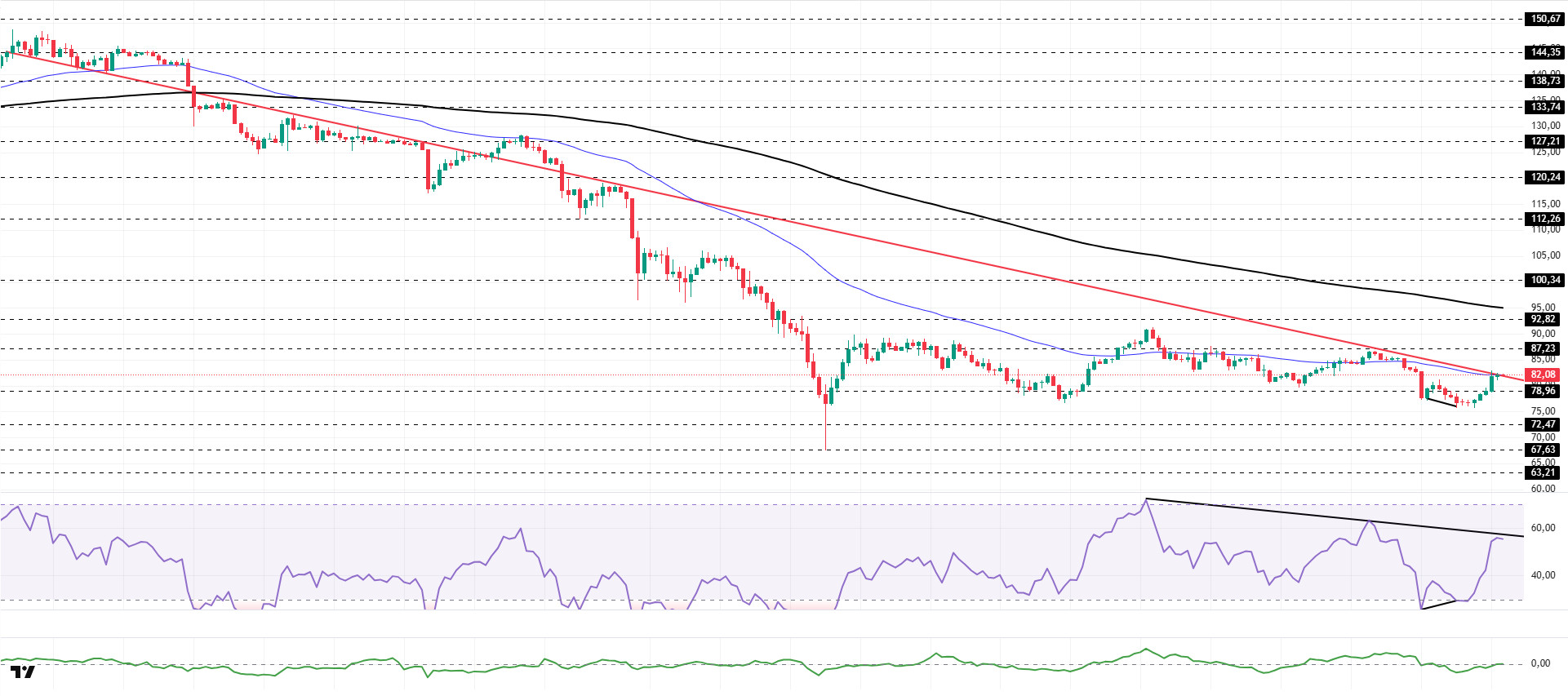The width and height of the screenshot is (1568, 696).
Task: Click the red 82,08 current price label
Action: tap(1542, 375)
